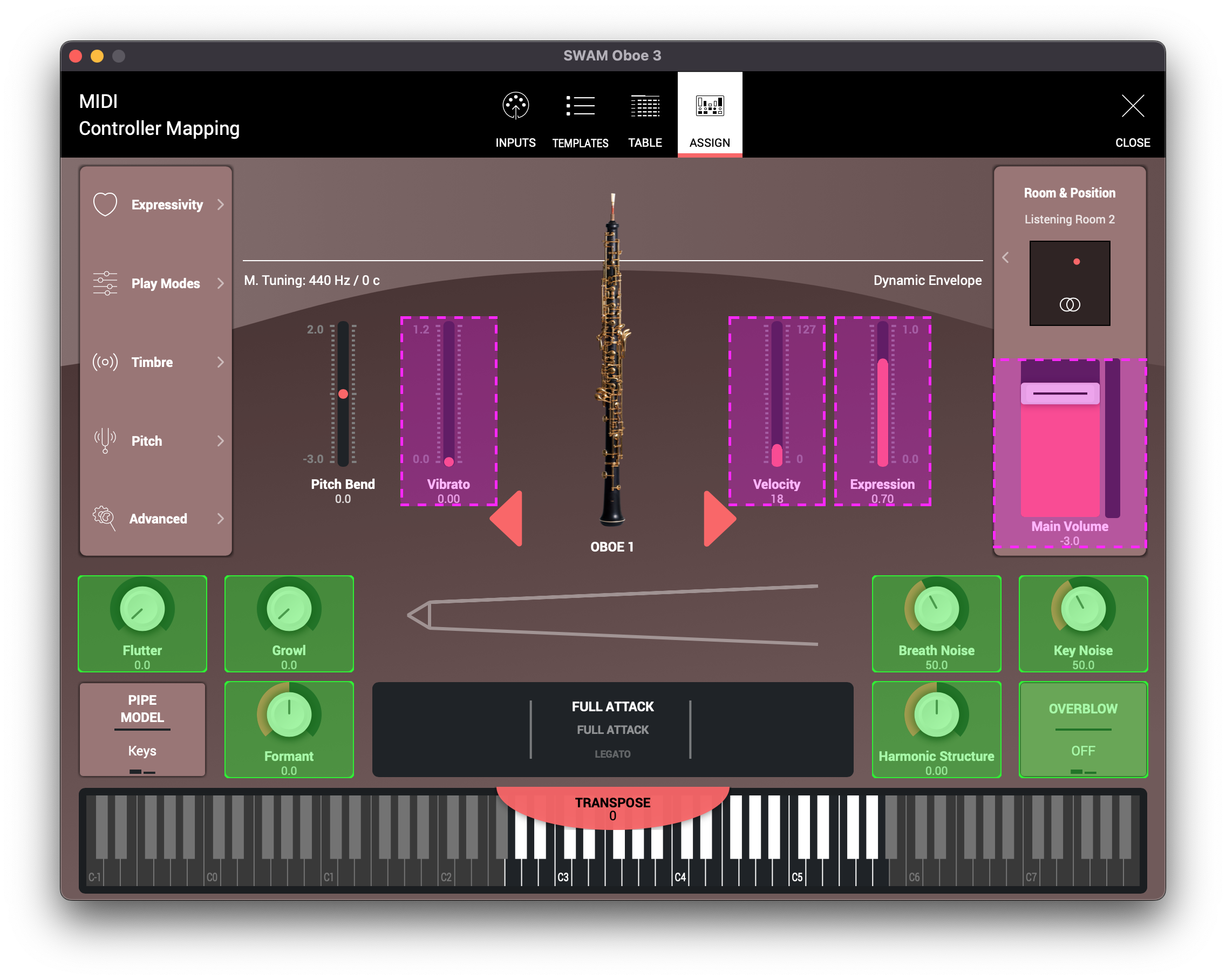The width and height of the screenshot is (1226, 980).
Task: Expand the Advanced section chevron
Action: click(221, 519)
